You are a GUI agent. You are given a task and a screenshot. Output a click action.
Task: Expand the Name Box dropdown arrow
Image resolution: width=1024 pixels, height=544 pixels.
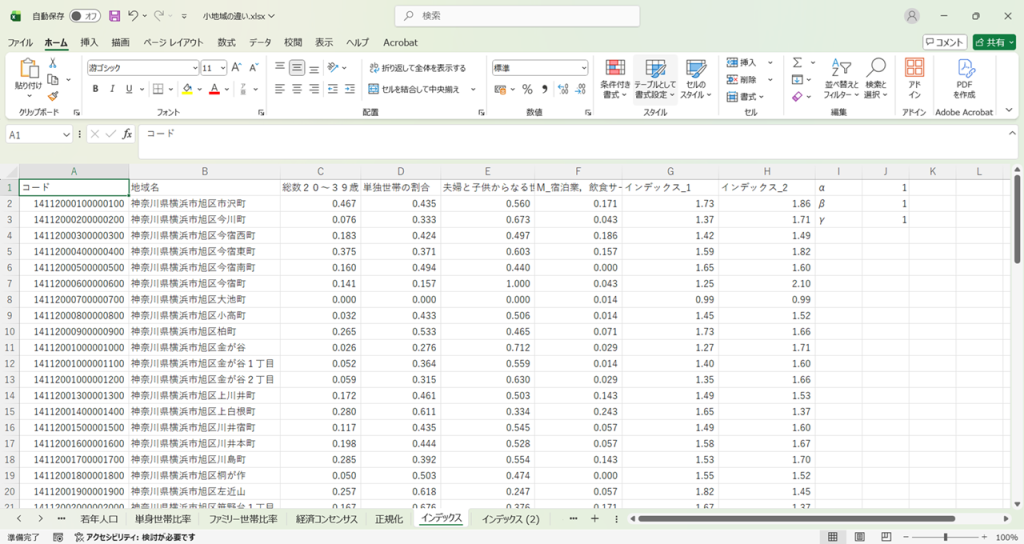(x=66, y=134)
